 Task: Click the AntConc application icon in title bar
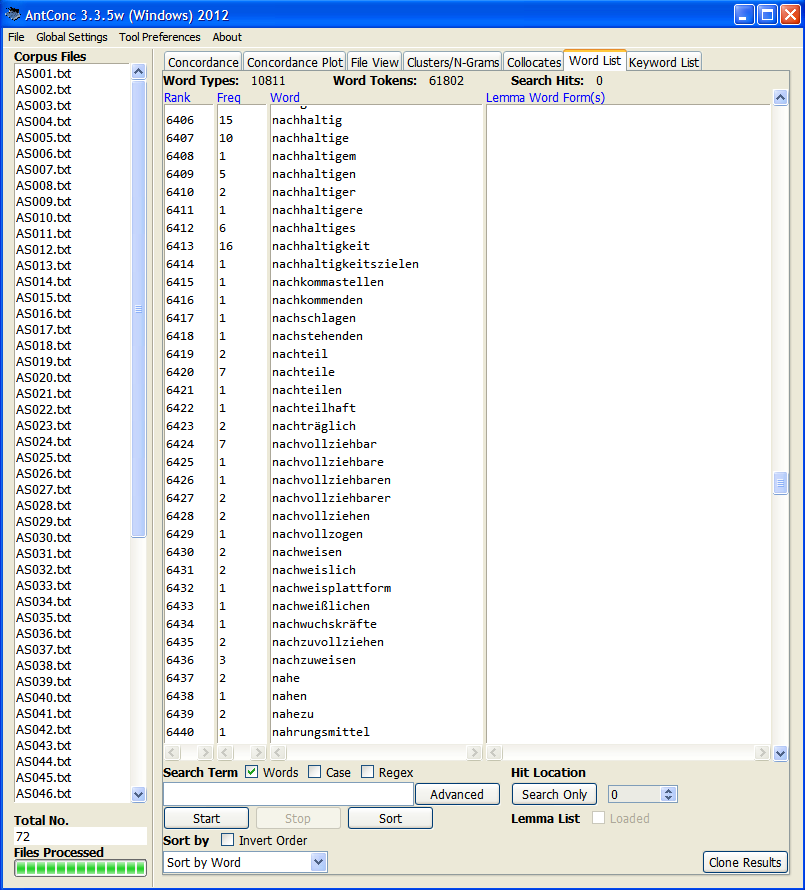click(13, 15)
